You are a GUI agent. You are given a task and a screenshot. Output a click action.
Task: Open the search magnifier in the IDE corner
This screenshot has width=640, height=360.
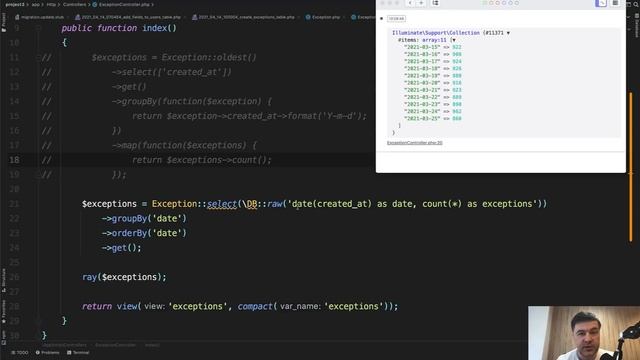coord(636,4)
